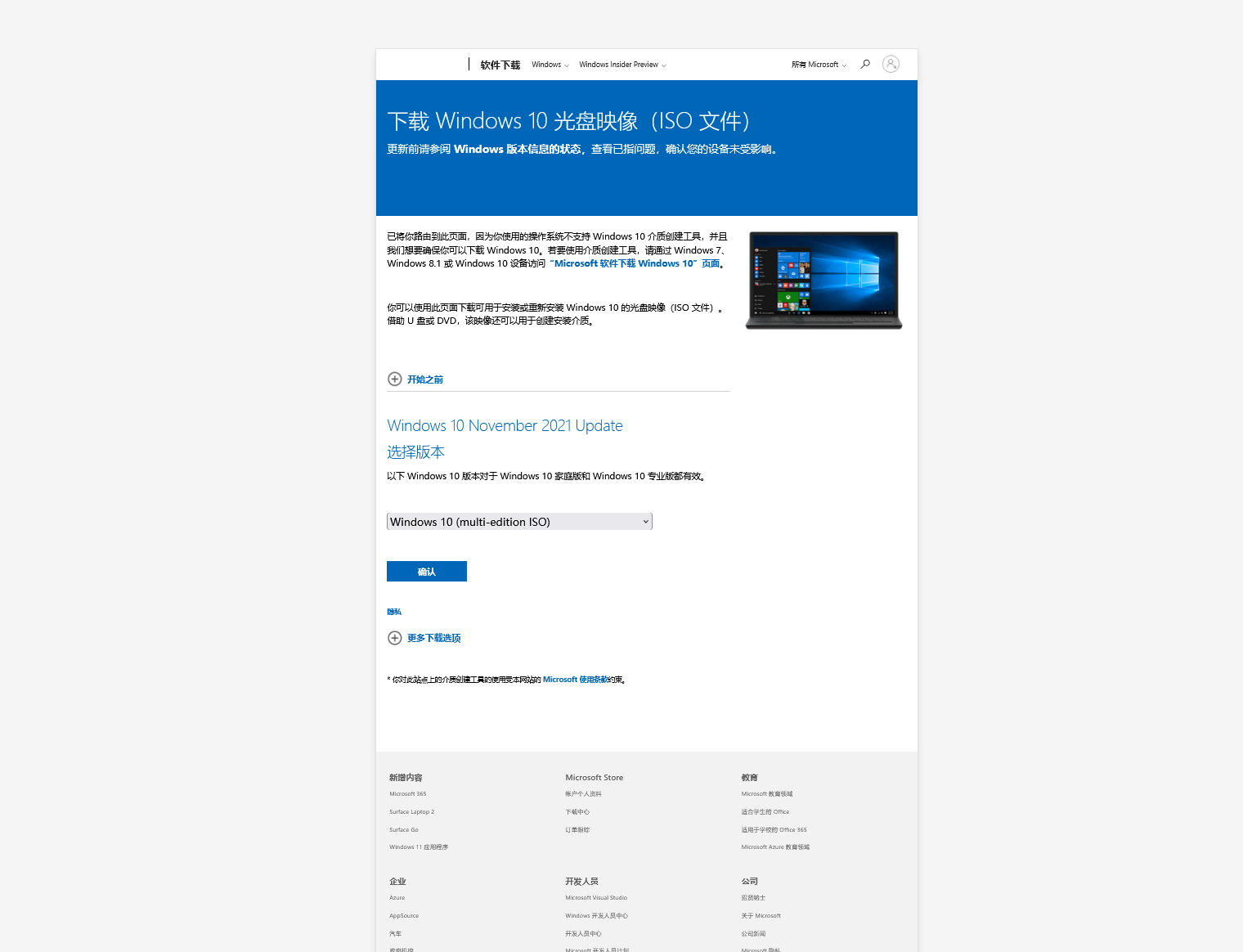1243x952 pixels.
Task: Expand the 所有 Microsoft dropdown
Action: tap(818, 65)
